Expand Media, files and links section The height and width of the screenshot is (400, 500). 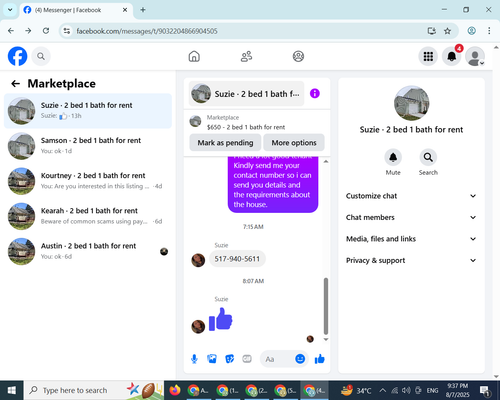pos(411,239)
